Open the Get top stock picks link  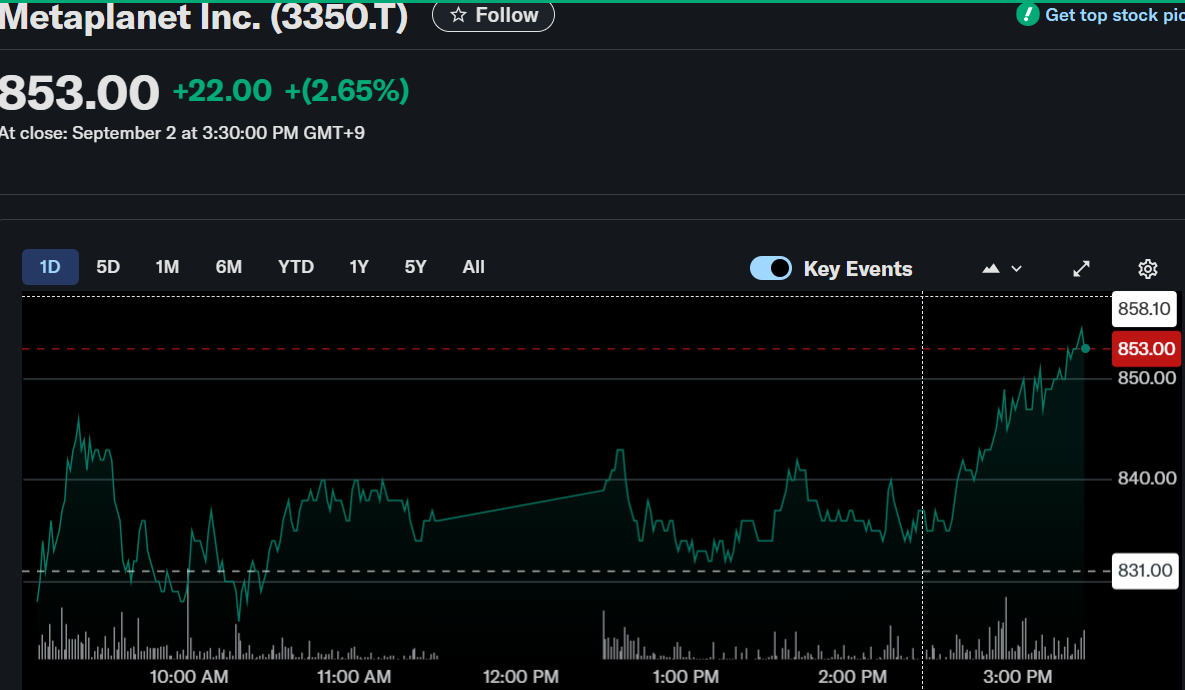(x=1114, y=15)
